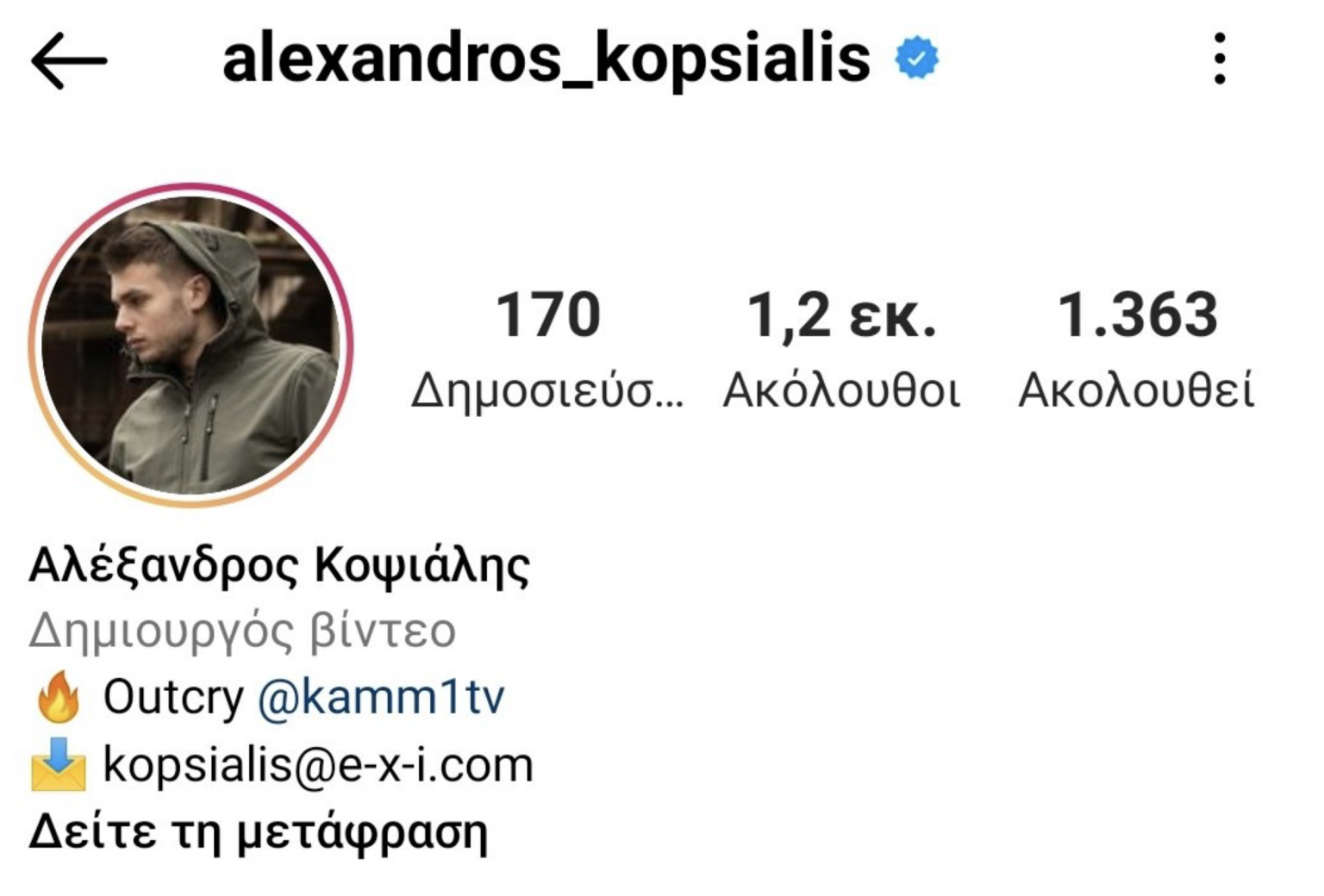
Task: Tap the Δημιουργός βίντεο category label
Action: point(242,632)
